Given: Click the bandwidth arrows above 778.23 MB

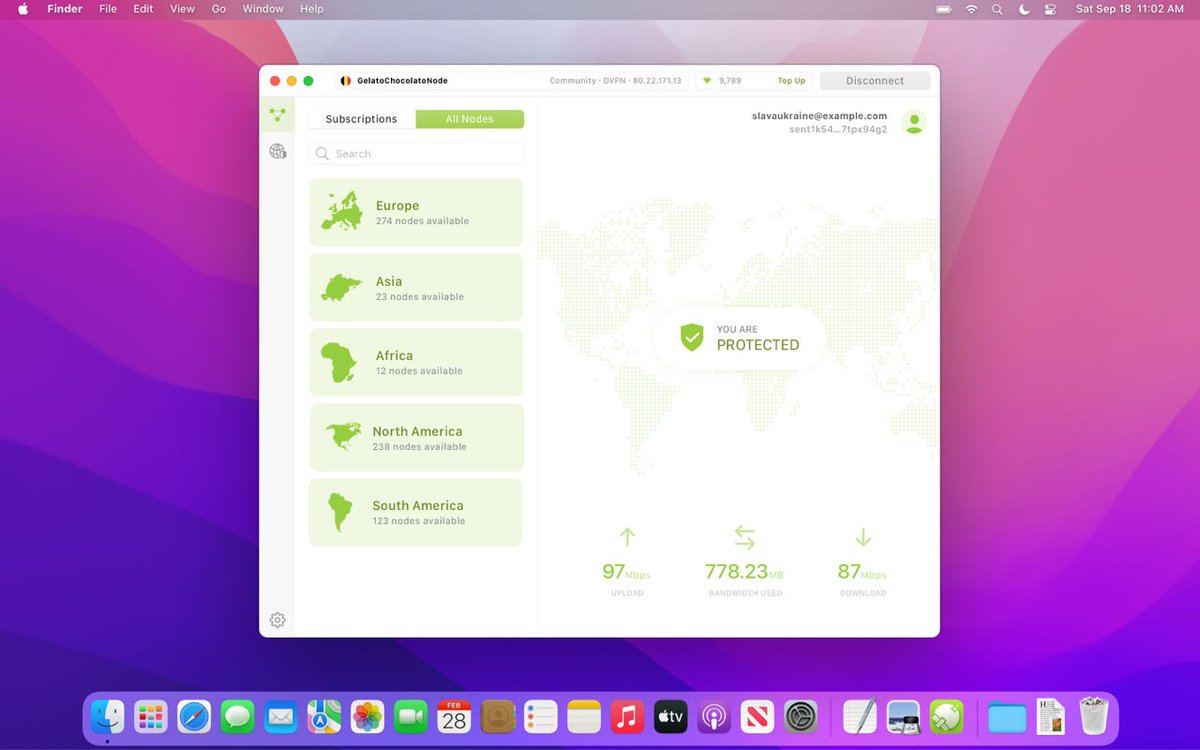Looking at the screenshot, I should click(744, 537).
